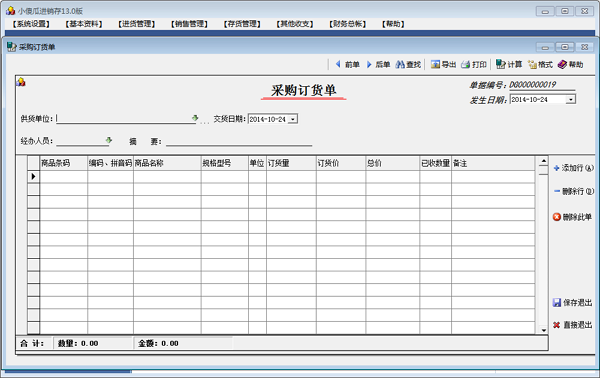Select the 订货价 column header
Image resolution: width=600 pixels, height=378 pixels.
pyautogui.click(x=341, y=163)
